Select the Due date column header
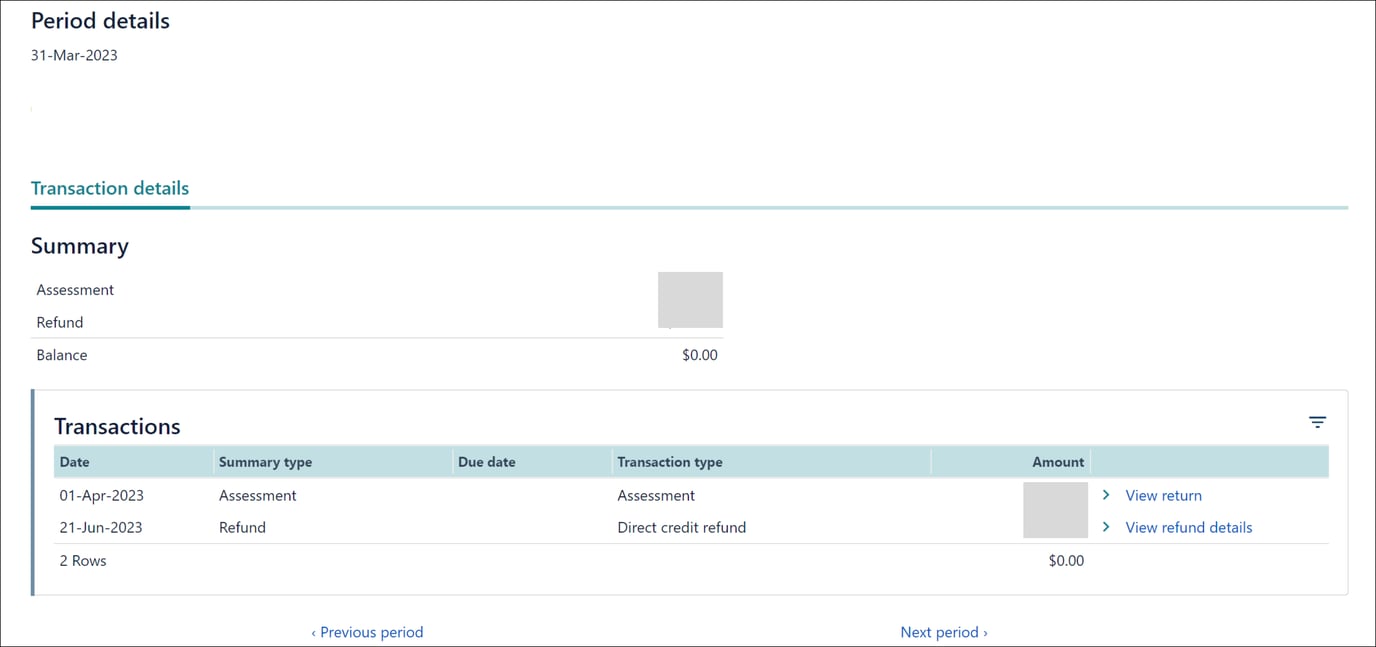Viewport: 1376px width, 647px height. tap(484, 462)
